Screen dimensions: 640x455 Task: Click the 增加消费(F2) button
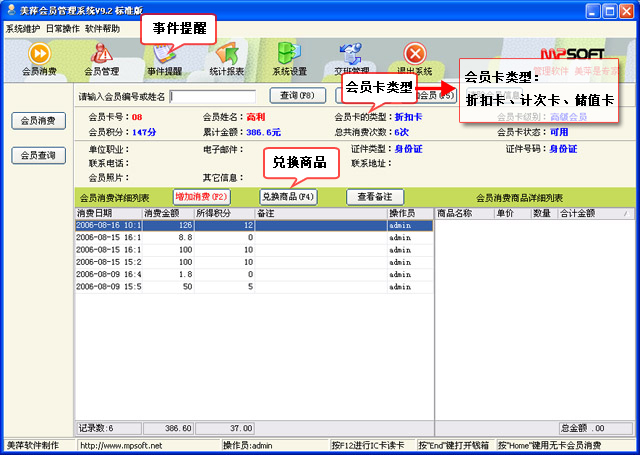(201, 197)
